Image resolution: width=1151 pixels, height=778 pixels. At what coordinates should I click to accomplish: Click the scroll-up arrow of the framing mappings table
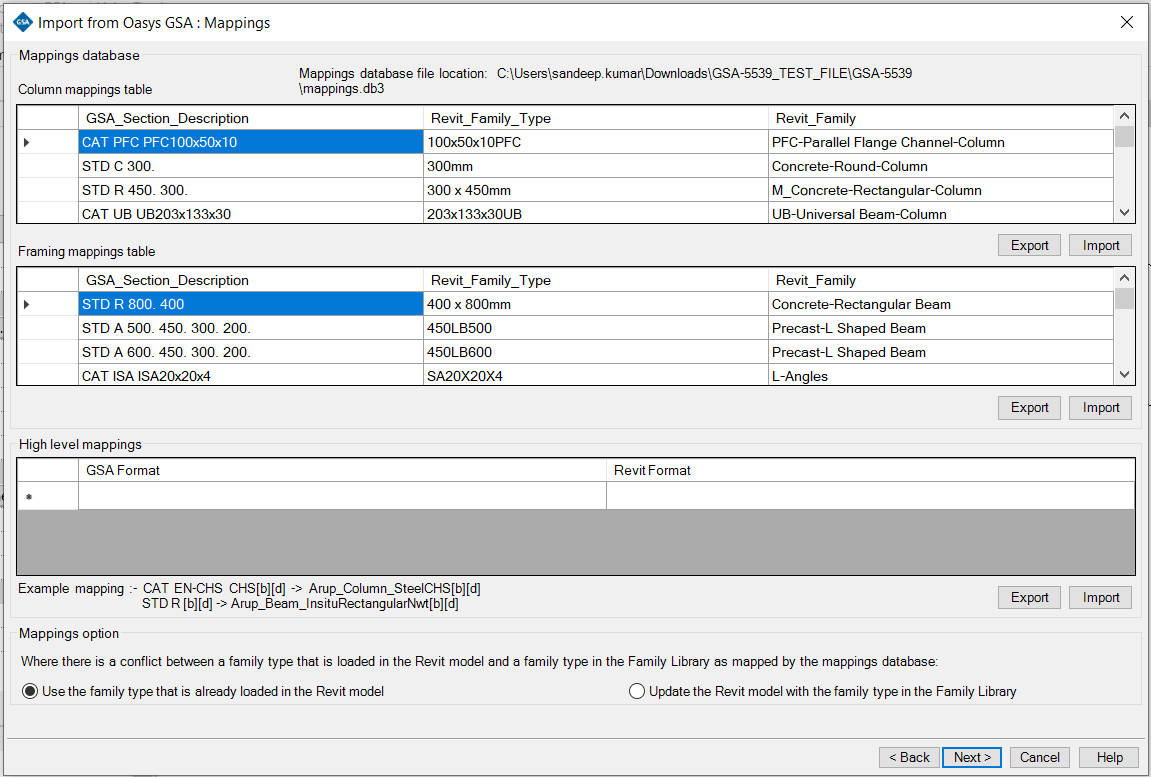1124,276
